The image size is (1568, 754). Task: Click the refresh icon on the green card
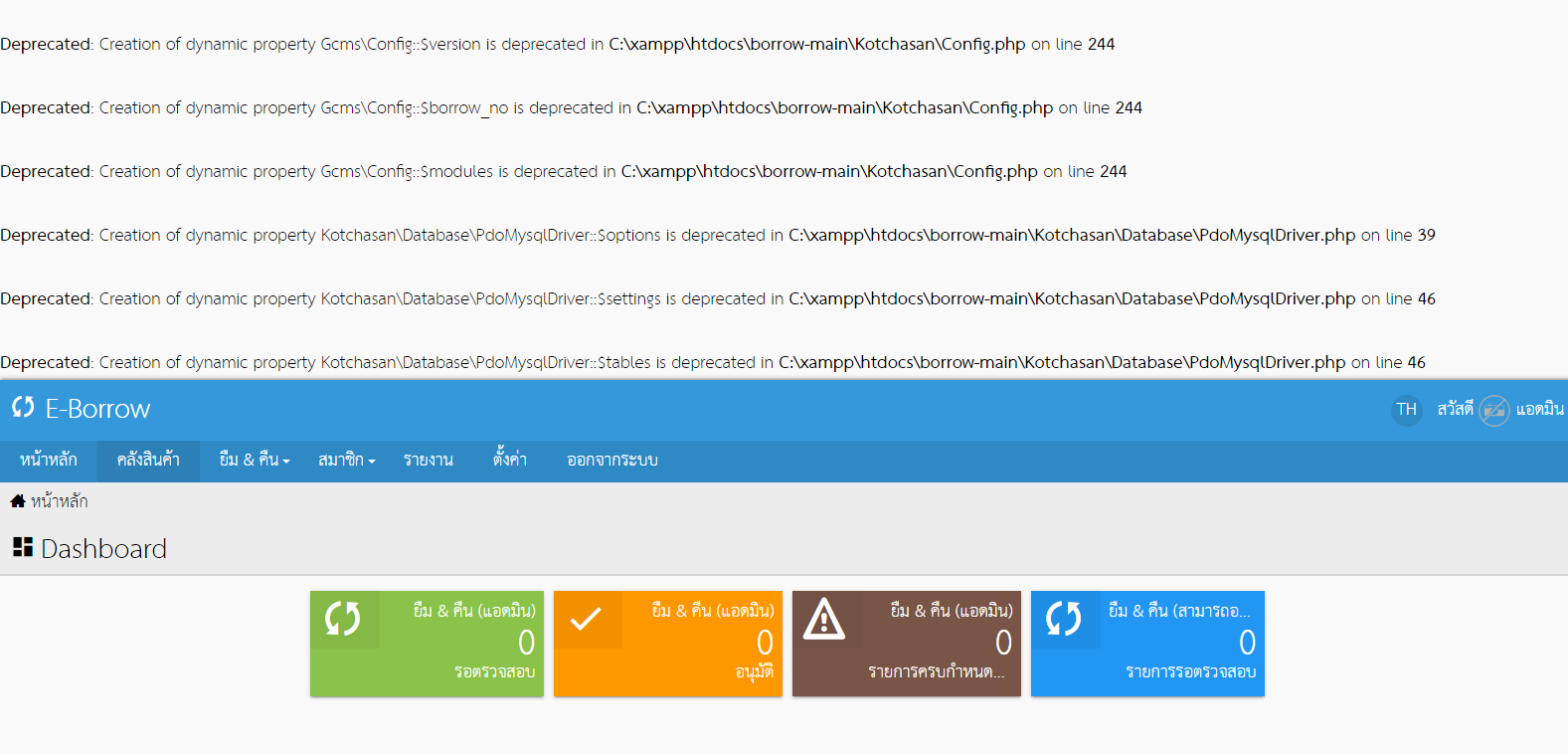[343, 619]
